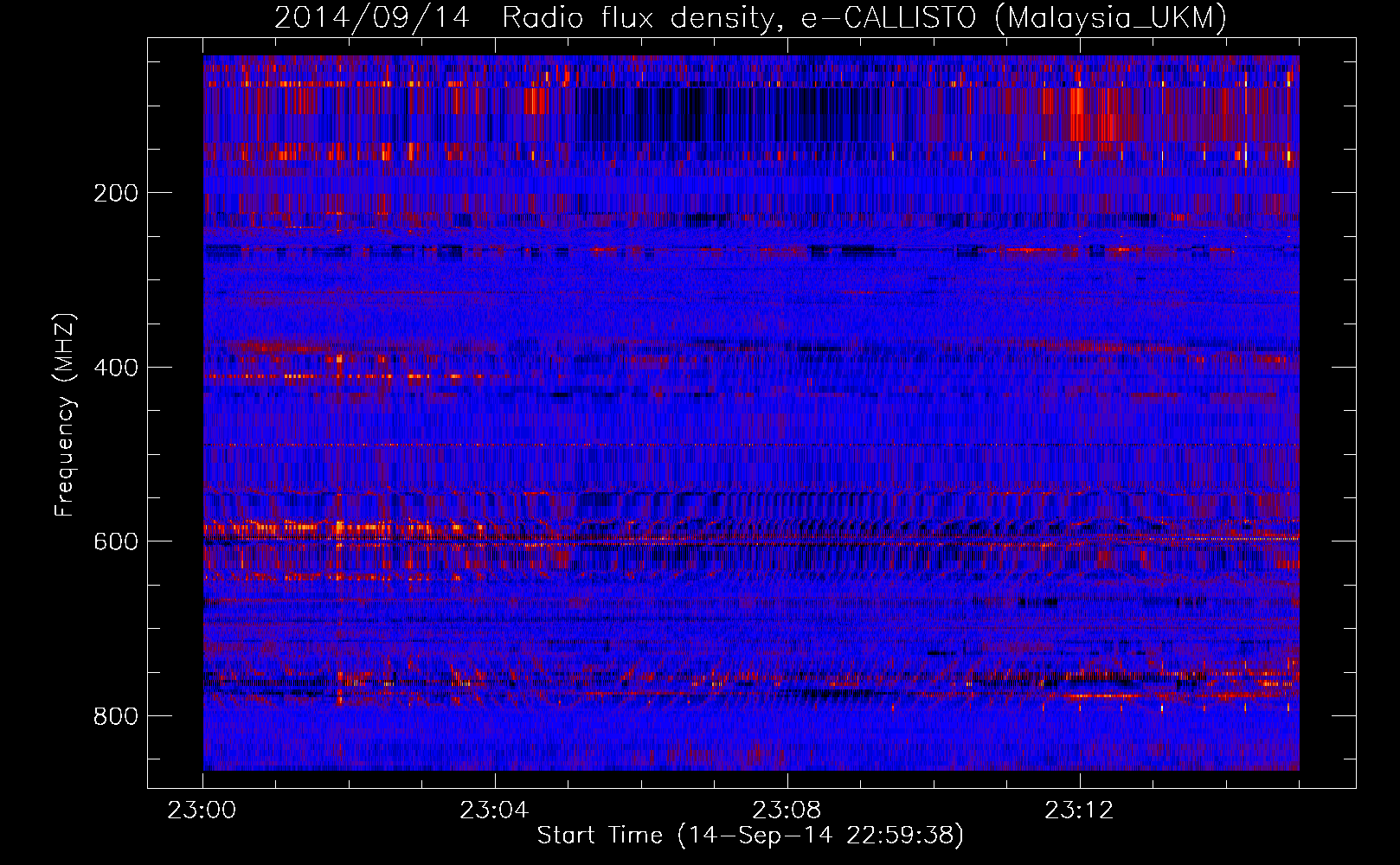
Task: Click the plot title '2014/09/14 Radio flux density'
Action: (750, 17)
